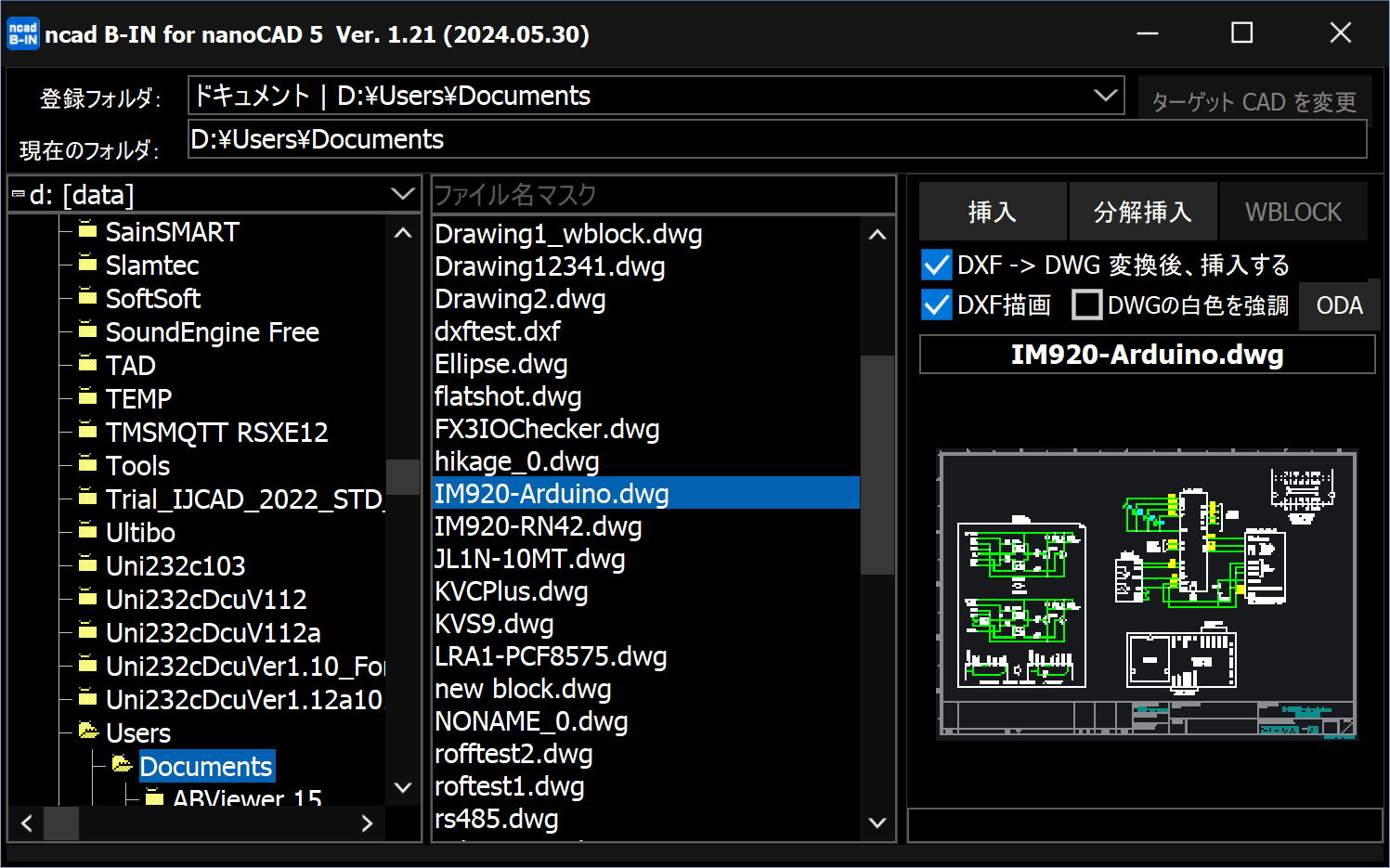Click folder tree scroll-left arrow
Viewport: 1390px width, 868px height.
(x=27, y=823)
